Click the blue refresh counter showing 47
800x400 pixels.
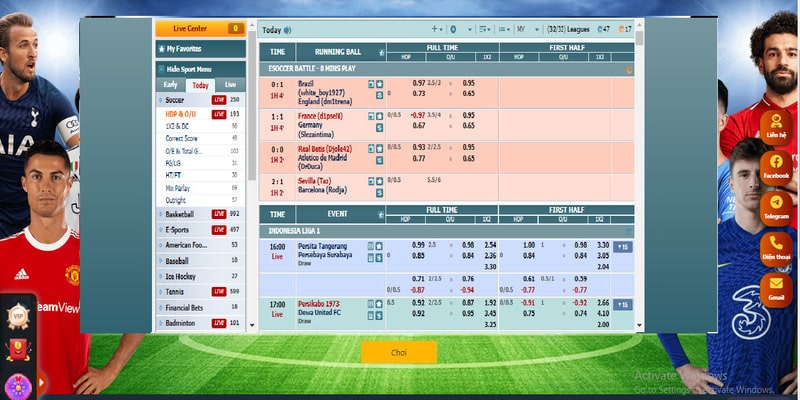coord(603,29)
